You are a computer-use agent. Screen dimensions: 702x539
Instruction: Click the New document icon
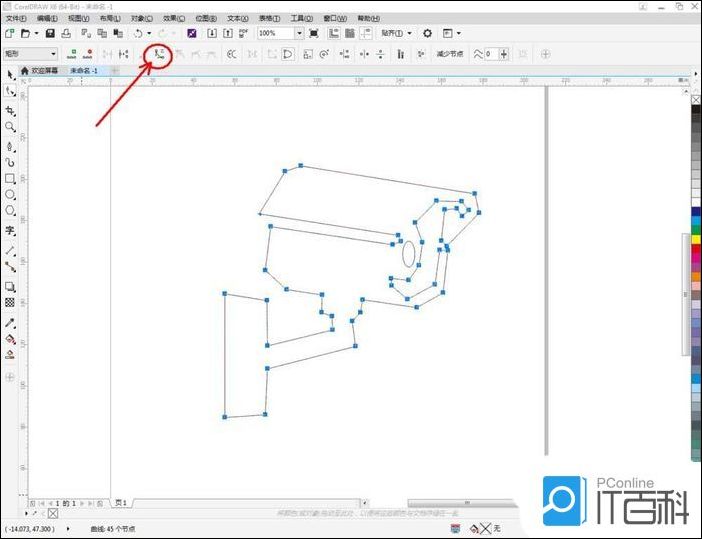click(x=9, y=33)
